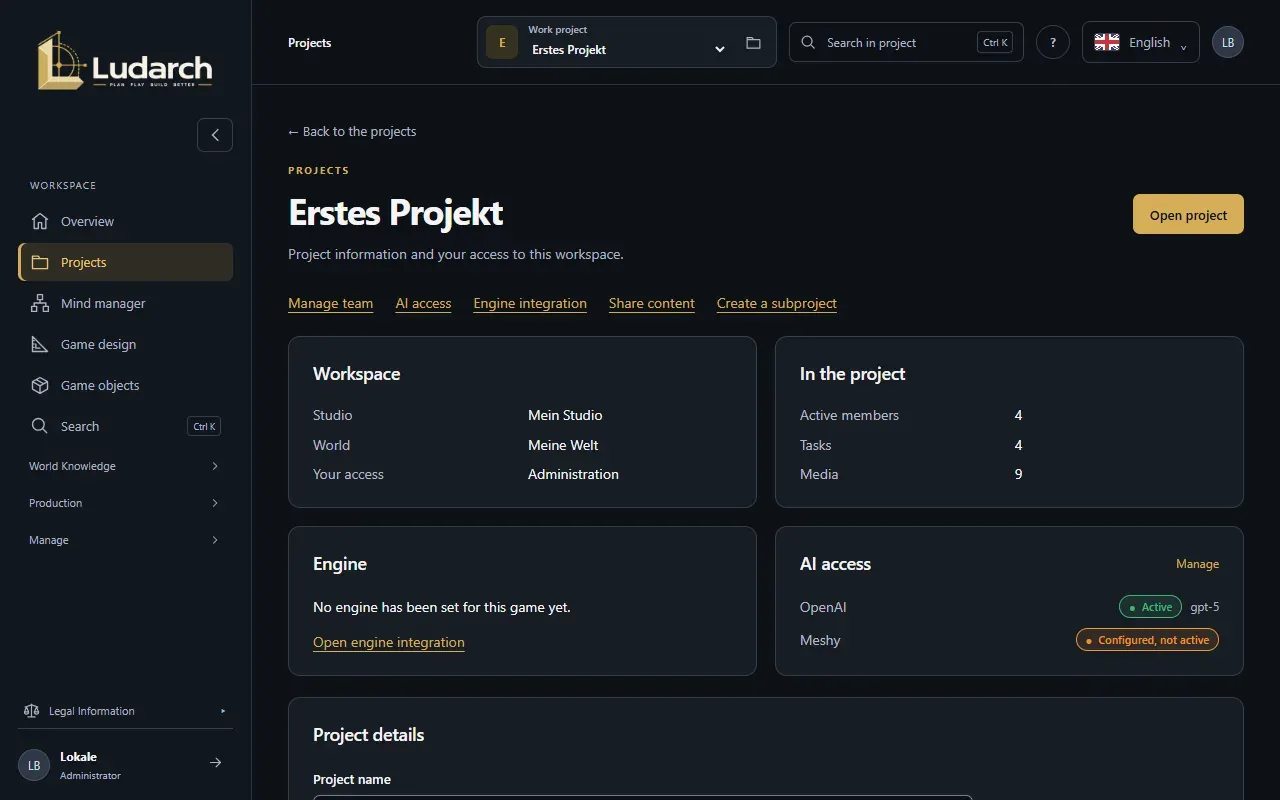Click the Ludarch logo
Image resolution: width=1280 pixels, height=800 pixels.
[x=125, y=61]
